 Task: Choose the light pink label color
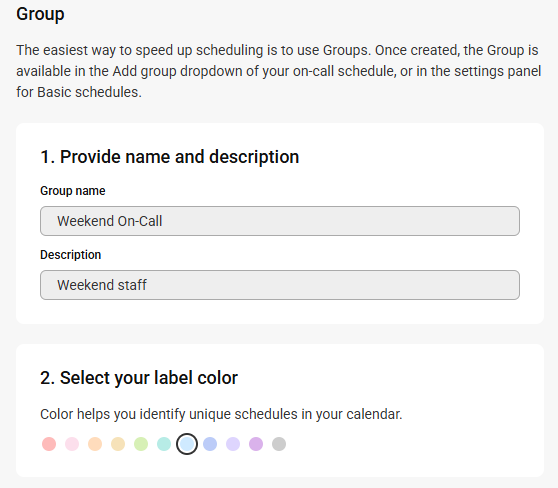(x=72, y=444)
